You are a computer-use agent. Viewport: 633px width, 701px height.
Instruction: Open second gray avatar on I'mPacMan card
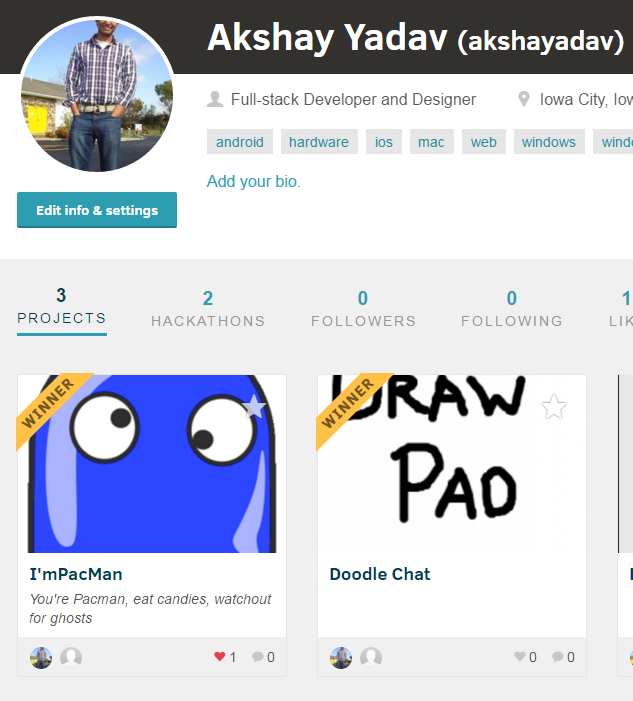(x=71, y=657)
